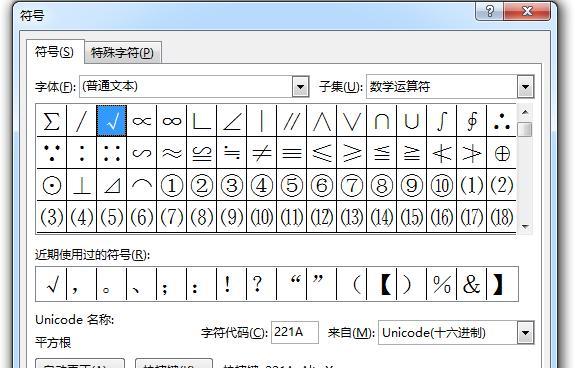Select the intersection symbol
The image size is (575, 368).
click(382, 121)
